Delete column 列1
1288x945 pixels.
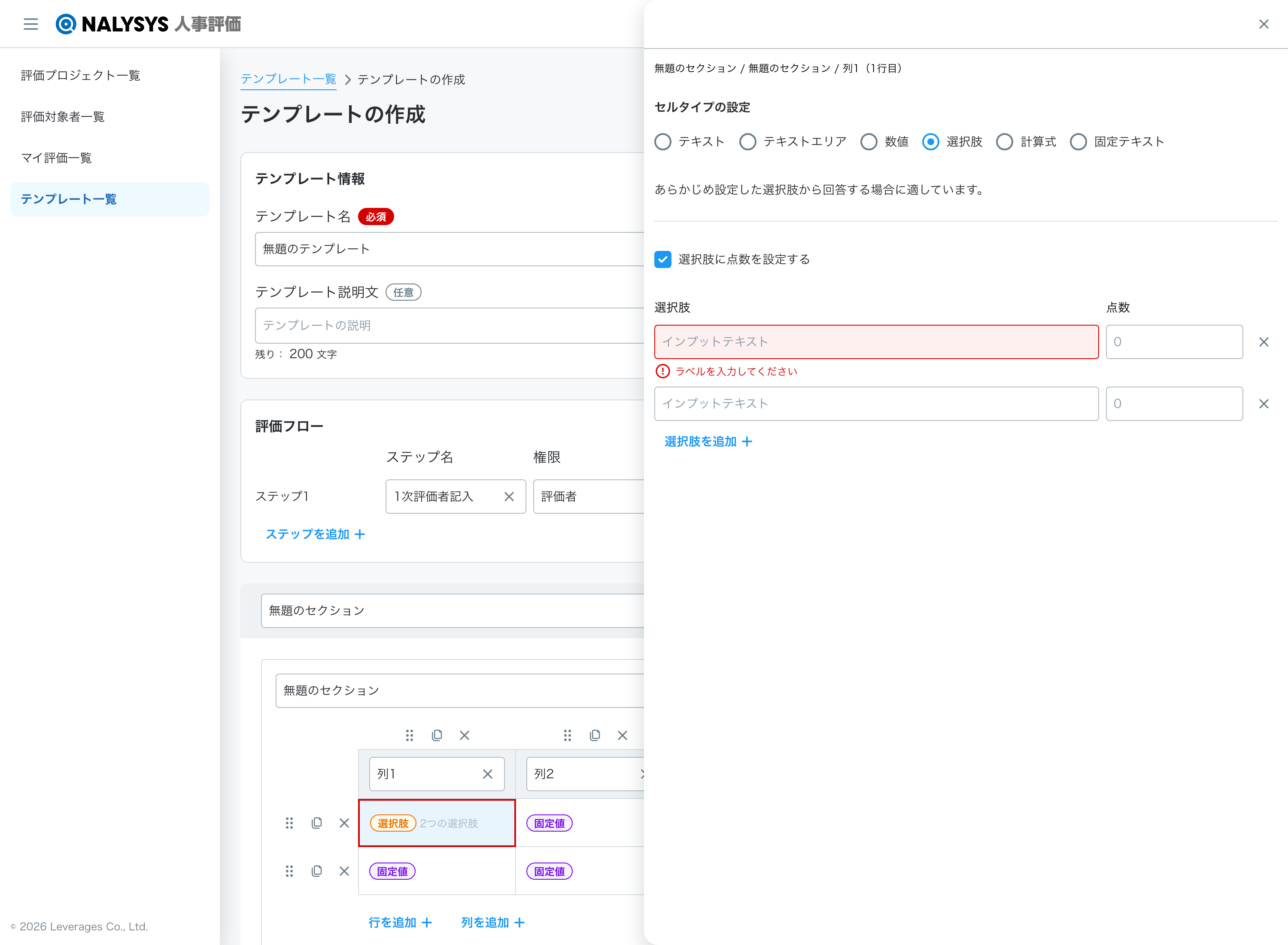(x=464, y=735)
